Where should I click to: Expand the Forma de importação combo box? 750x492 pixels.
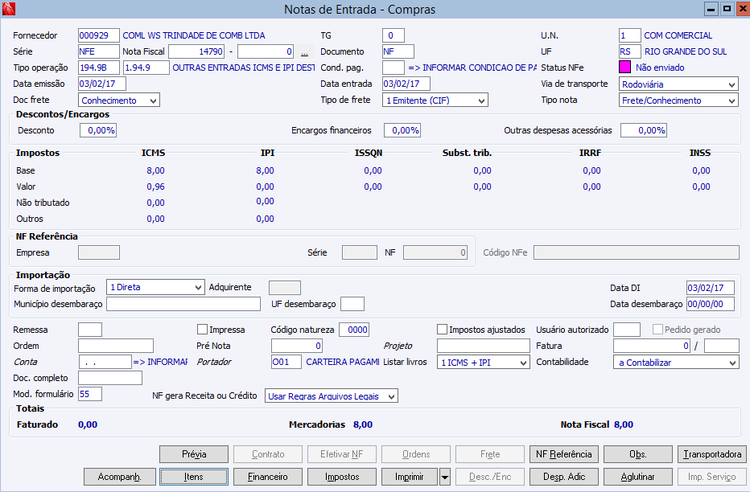click(x=196, y=287)
